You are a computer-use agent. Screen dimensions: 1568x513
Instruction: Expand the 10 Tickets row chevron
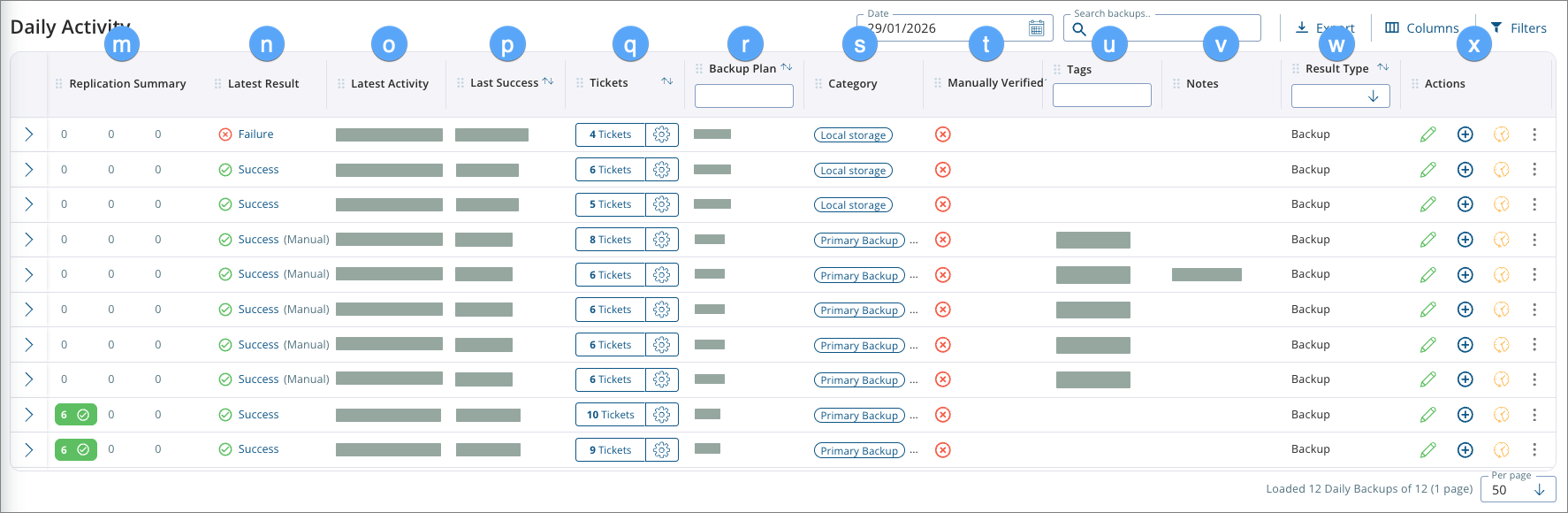28,415
